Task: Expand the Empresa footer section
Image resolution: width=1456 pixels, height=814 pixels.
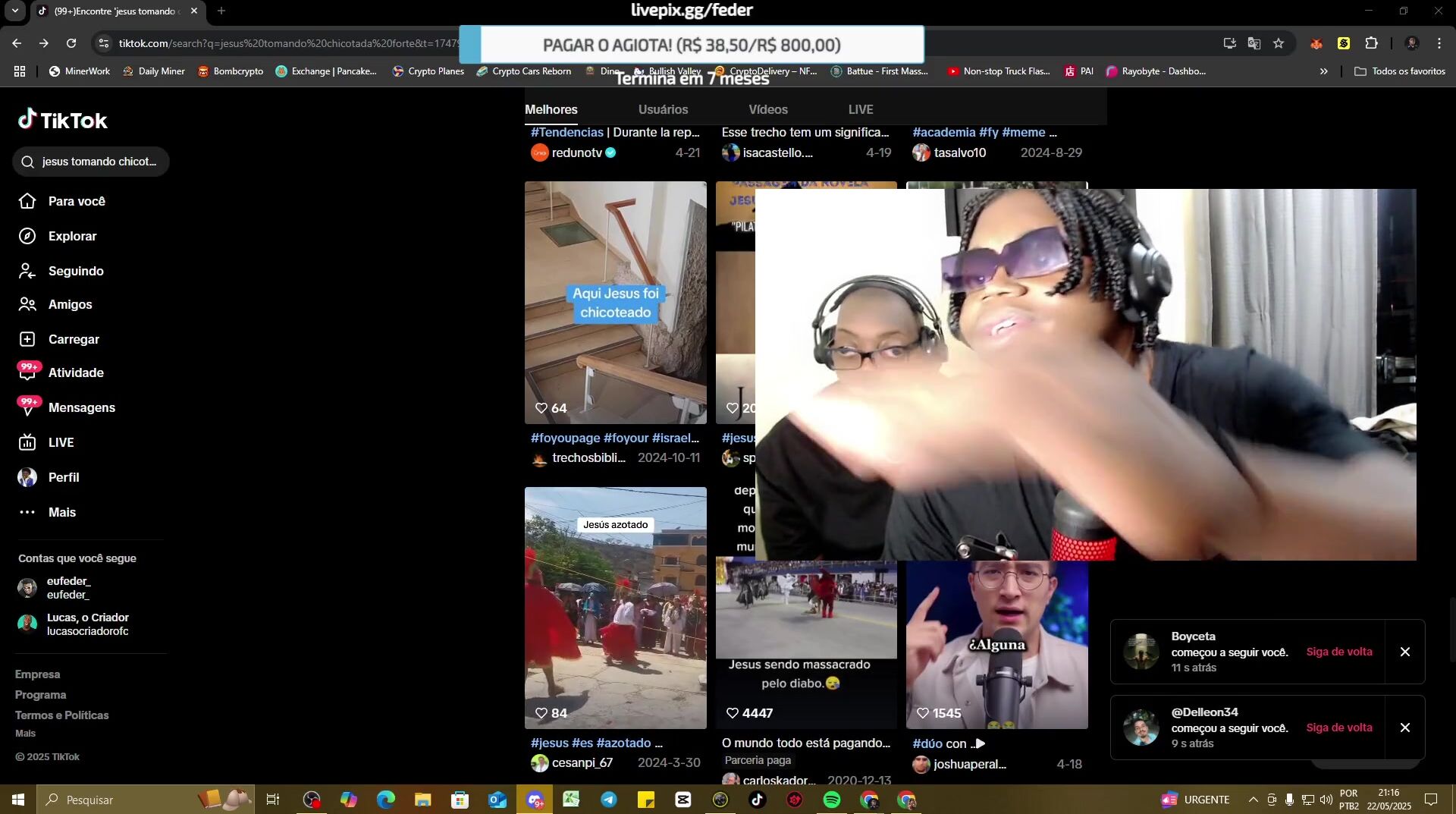Action: [x=37, y=674]
